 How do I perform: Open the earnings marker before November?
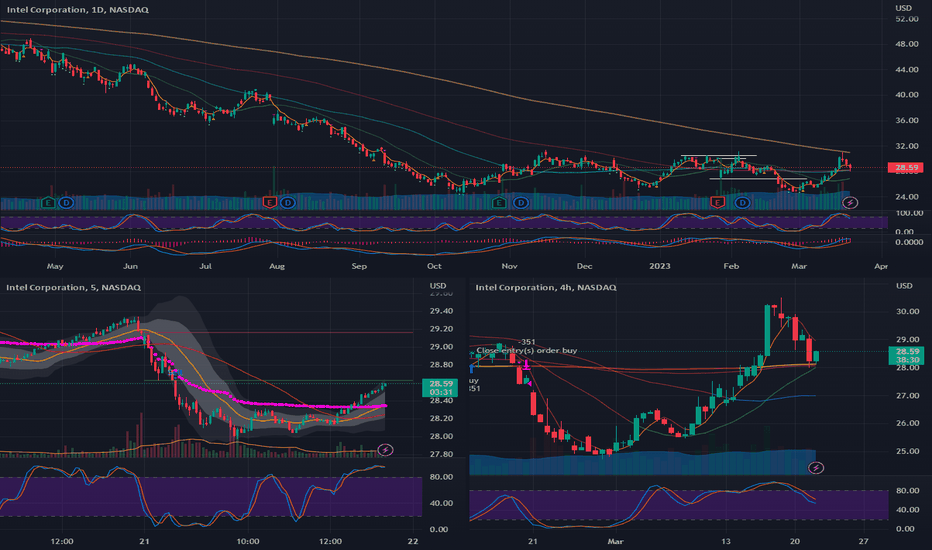pyautogui.click(x=499, y=203)
